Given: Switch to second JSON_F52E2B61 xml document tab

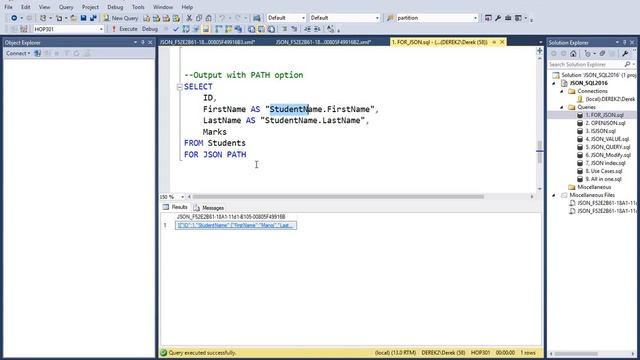Looking at the screenshot, I should coord(323,42).
